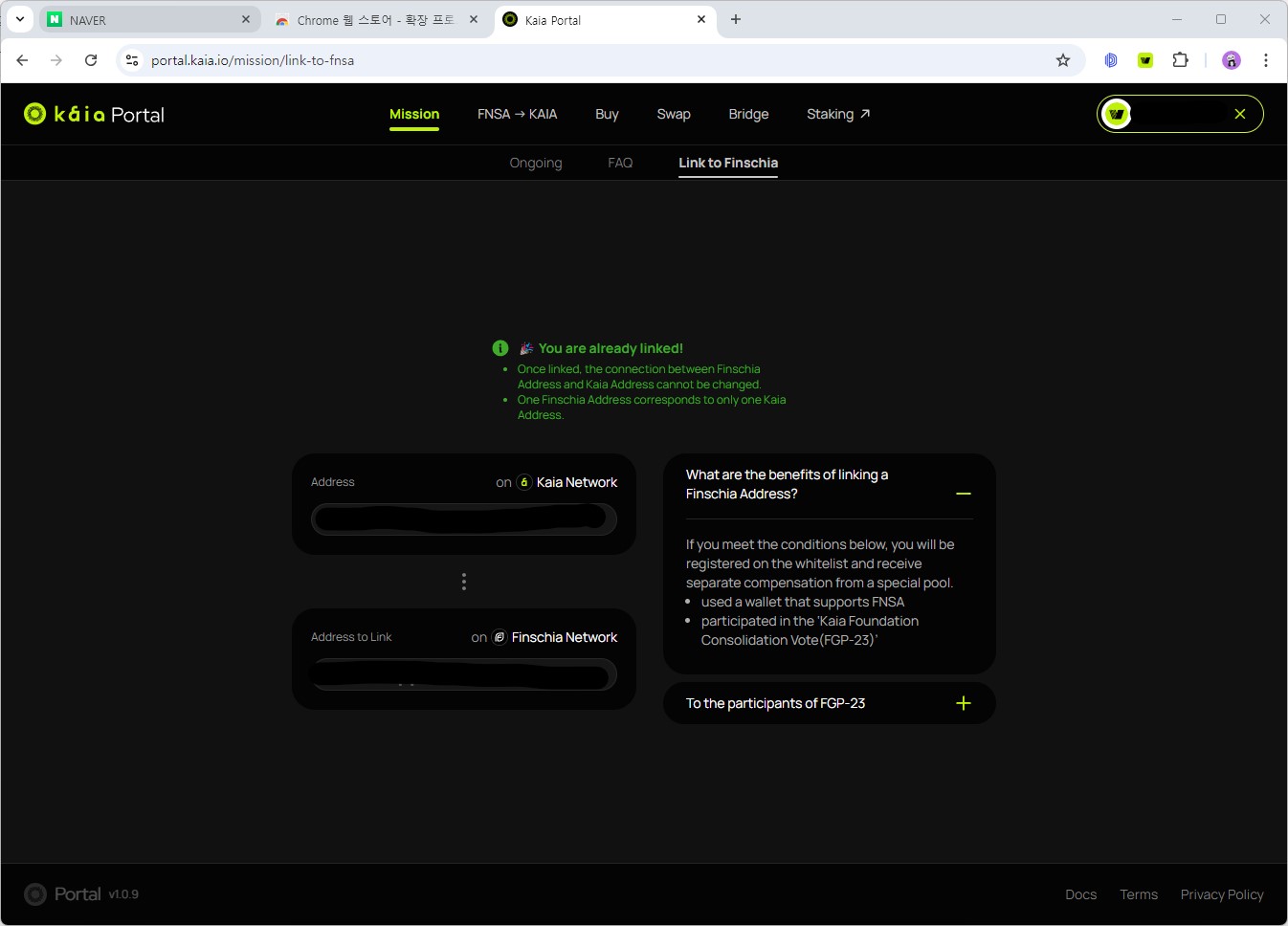Click the Kaia Network coin icon

coord(524,482)
